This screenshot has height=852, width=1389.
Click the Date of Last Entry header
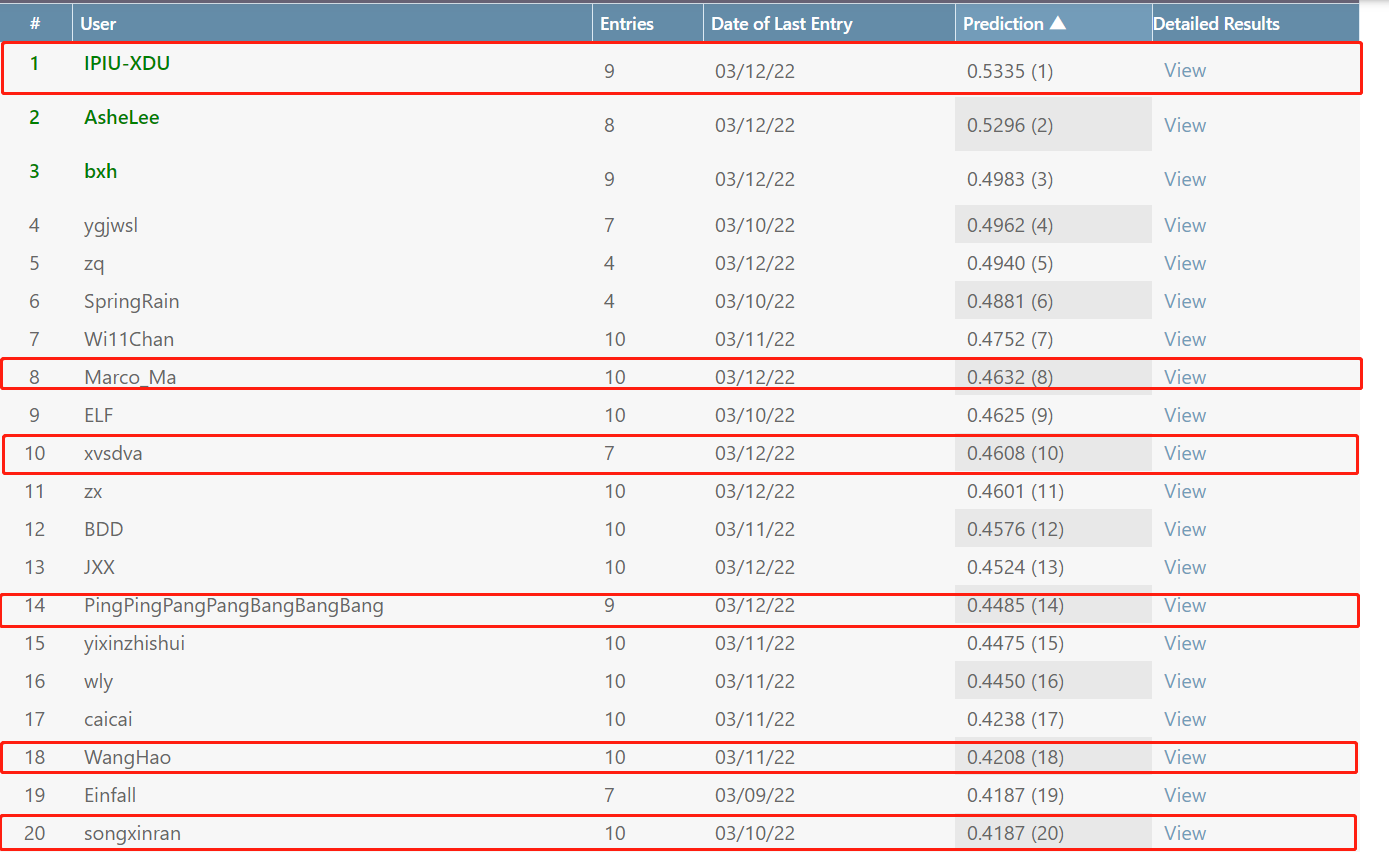point(781,23)
